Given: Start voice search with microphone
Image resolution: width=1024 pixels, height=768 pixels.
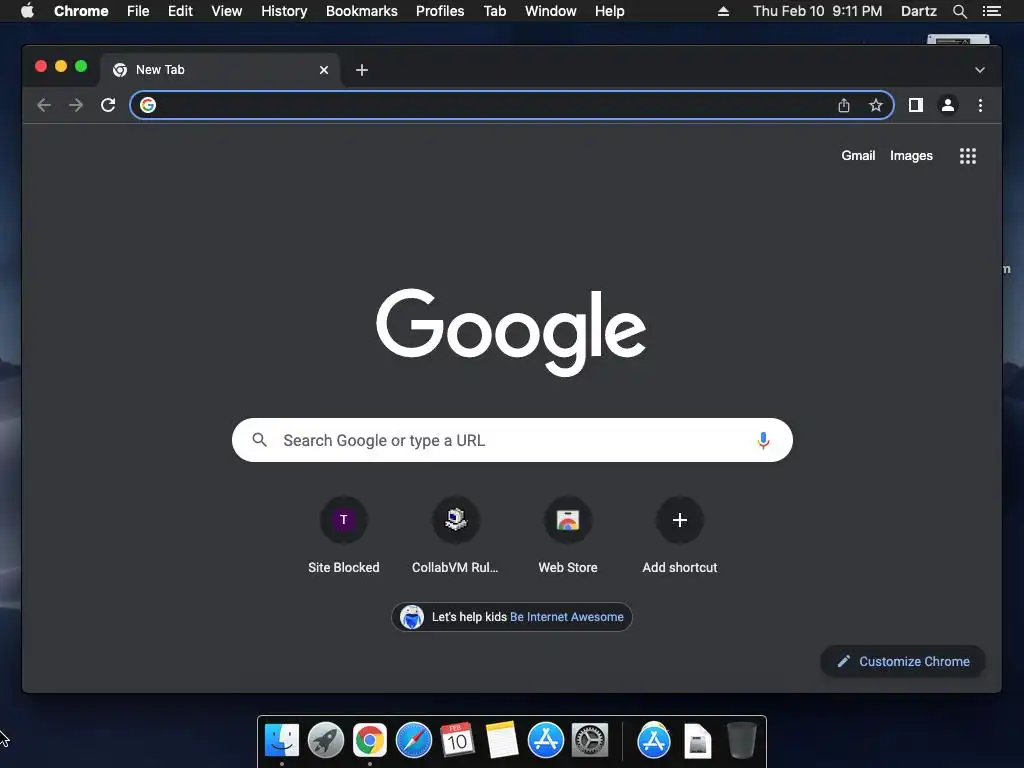Looking at the screenshot, I should (763, 440).
